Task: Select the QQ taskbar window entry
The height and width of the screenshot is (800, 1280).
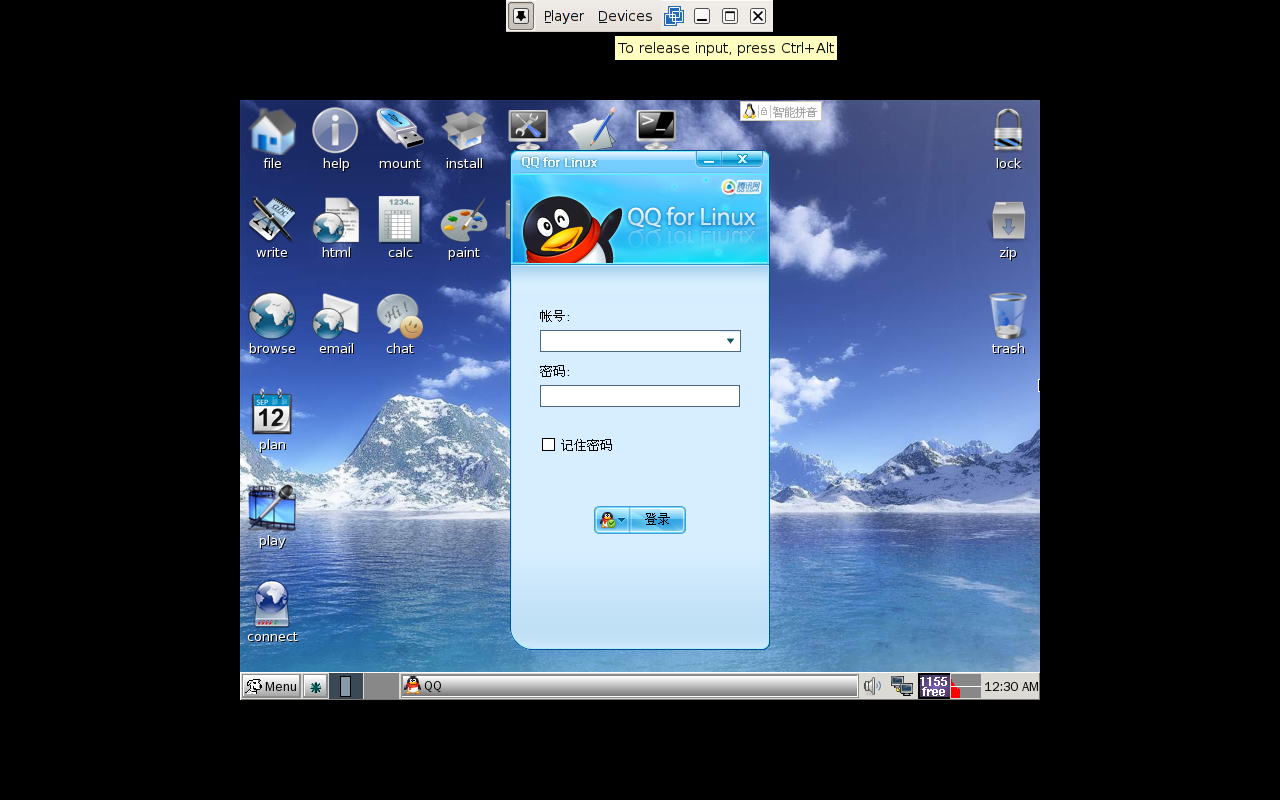Action: click(x=629, y=686)
